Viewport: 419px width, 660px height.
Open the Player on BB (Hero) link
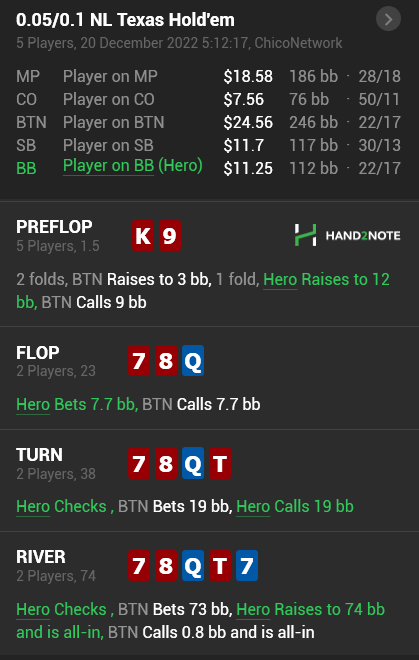pos(133,165)
